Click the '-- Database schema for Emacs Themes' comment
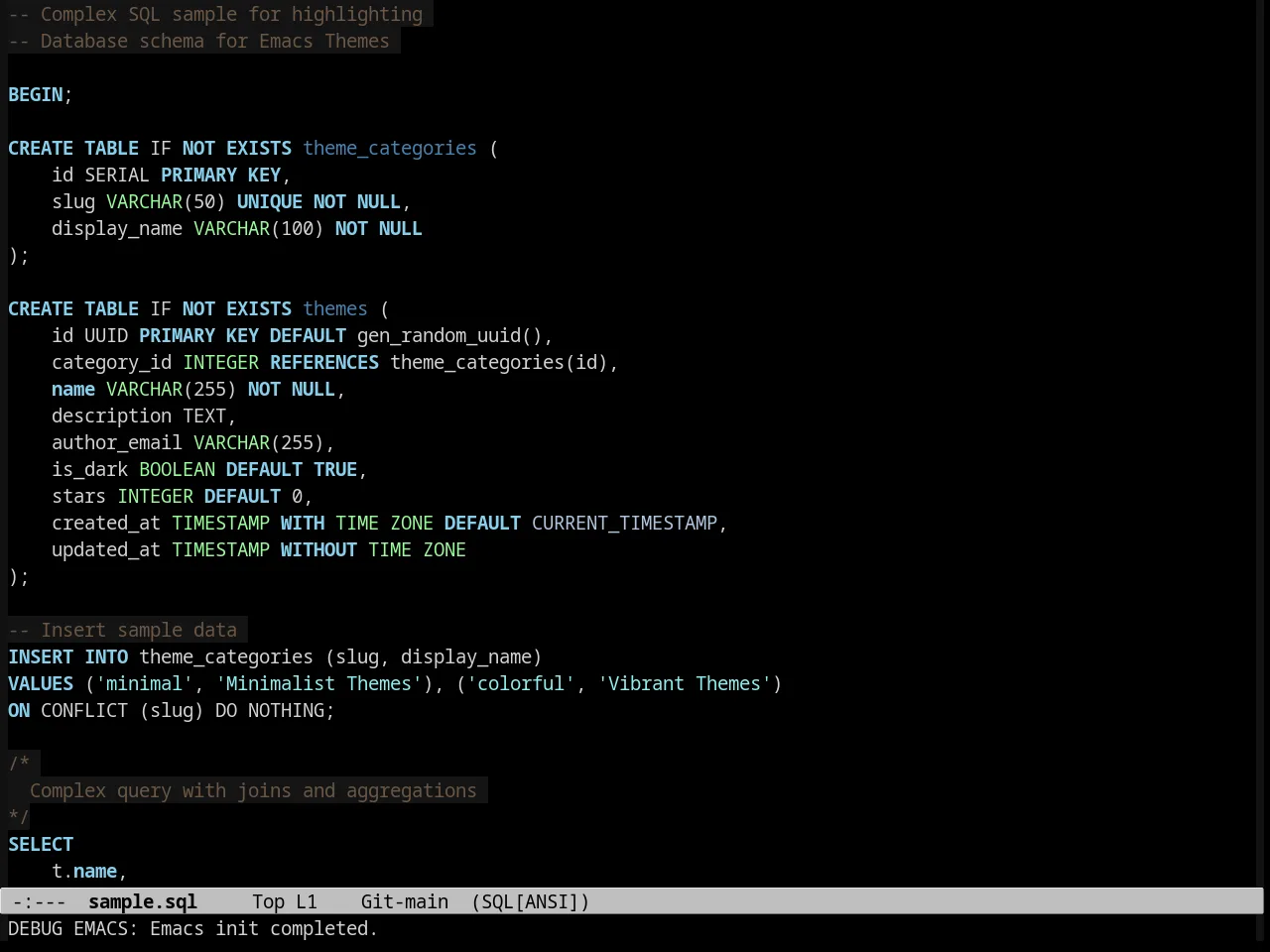1270x952 pixels. [198, 42]
